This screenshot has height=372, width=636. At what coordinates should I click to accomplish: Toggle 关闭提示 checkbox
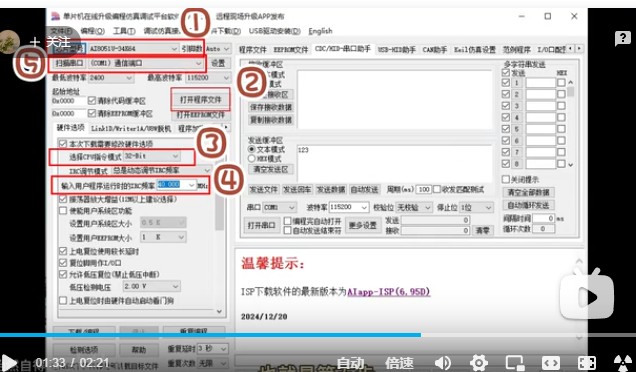click(505, 179)
